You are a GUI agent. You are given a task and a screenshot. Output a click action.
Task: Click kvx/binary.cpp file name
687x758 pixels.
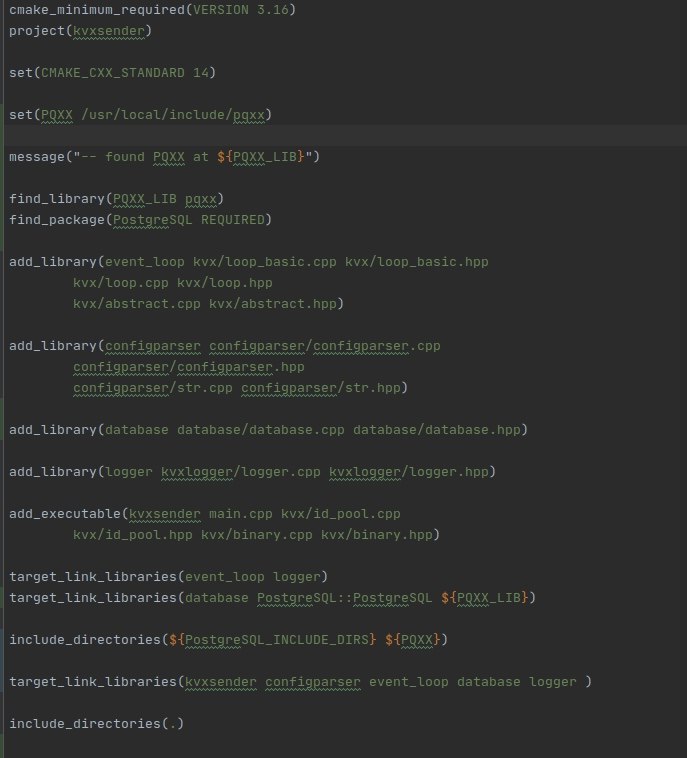(257, 535)
